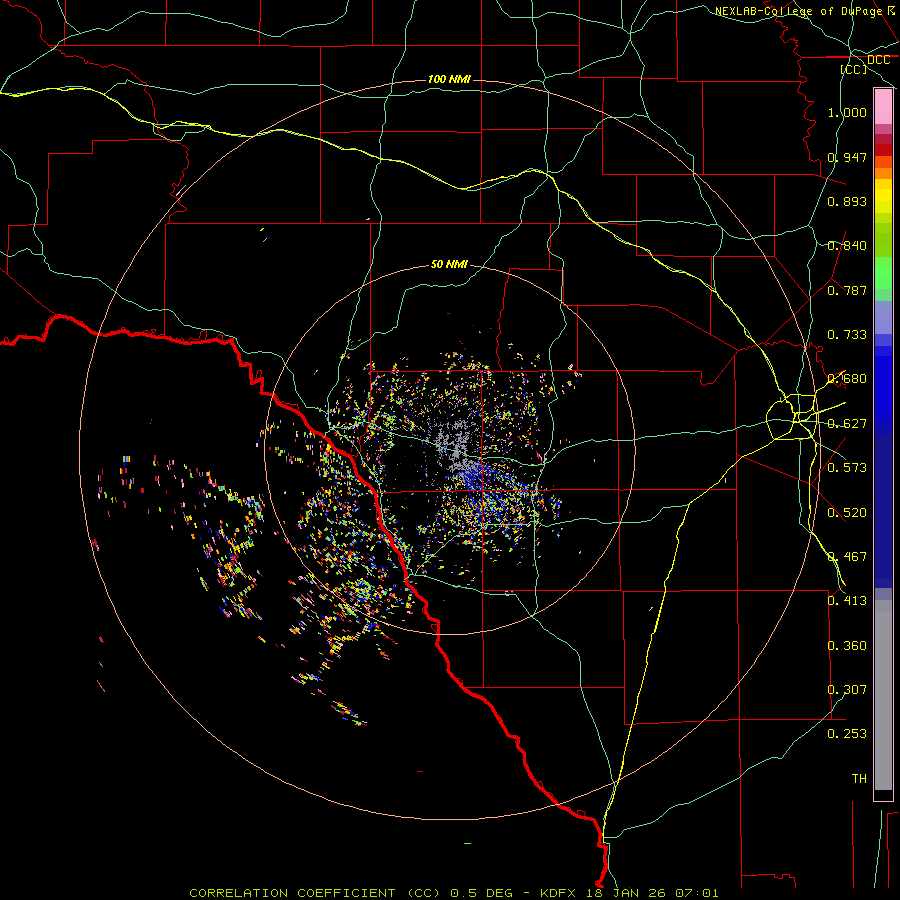Select the 0.467 legend value
Image resolution: width=900 pixels, height=900 pixels.
[847, 557]
